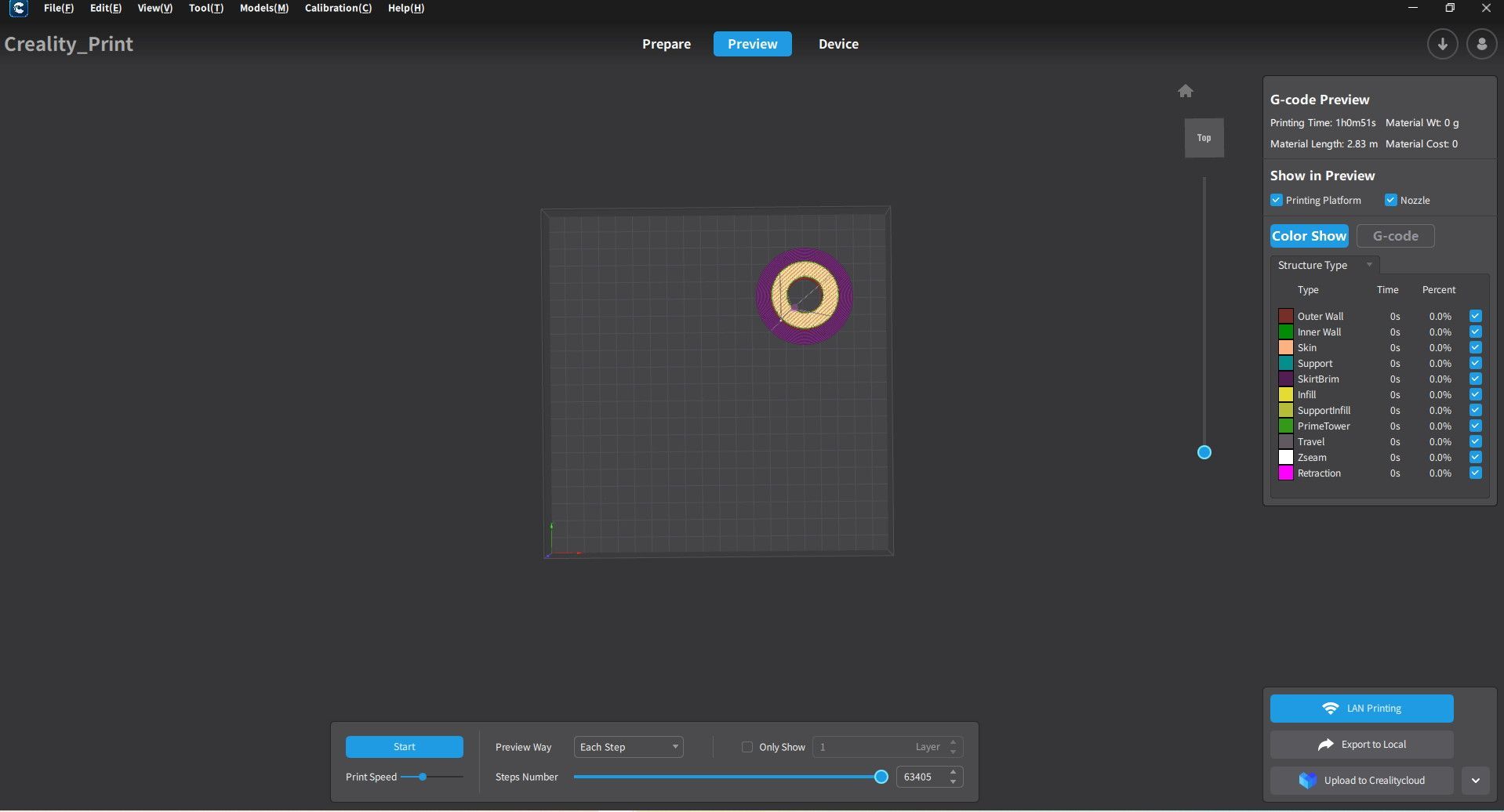Click the Creality Print logo icon
Viewport: 1504px width, 812px height.
[18, 9]
